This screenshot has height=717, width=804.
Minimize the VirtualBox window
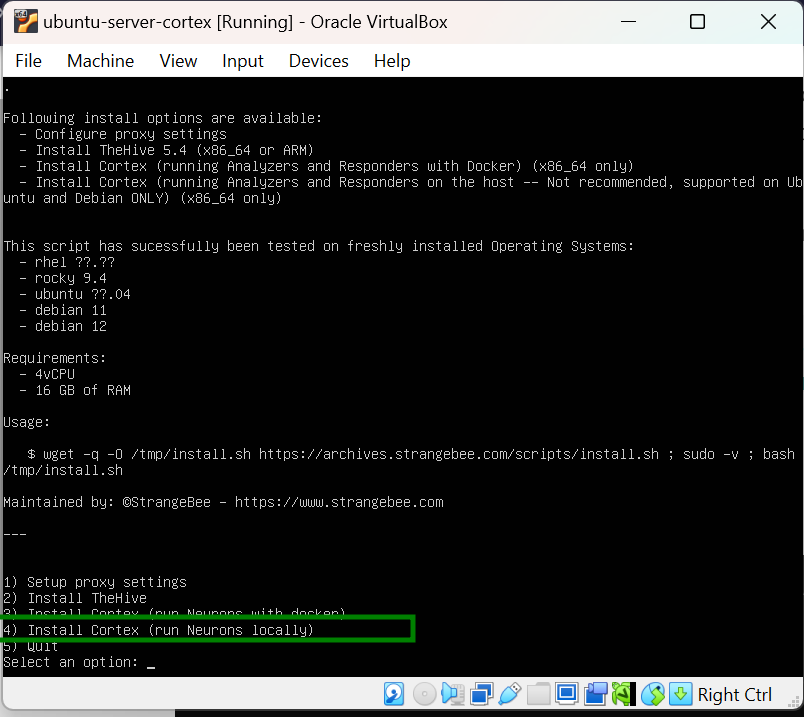click(x=628, y=22)
